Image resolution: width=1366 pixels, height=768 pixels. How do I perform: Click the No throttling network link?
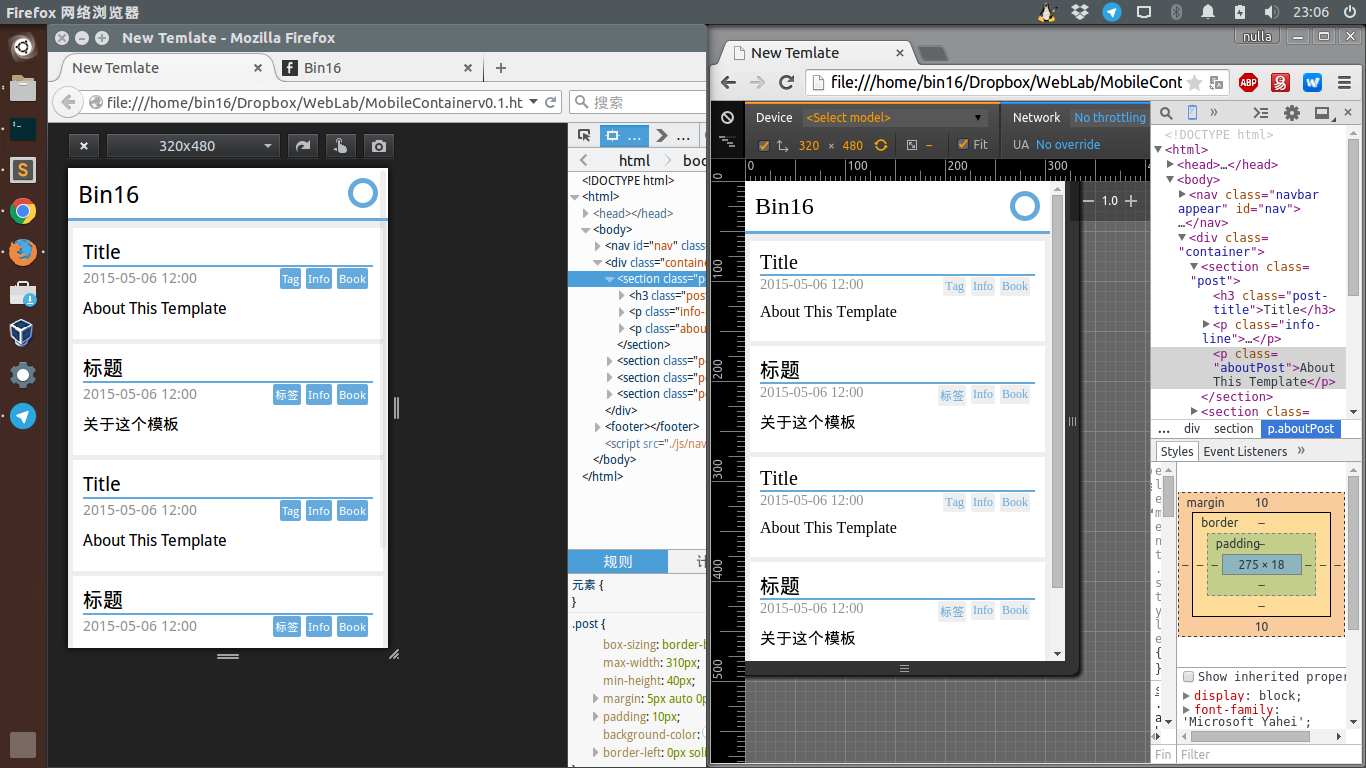[x=1110, y=117]
